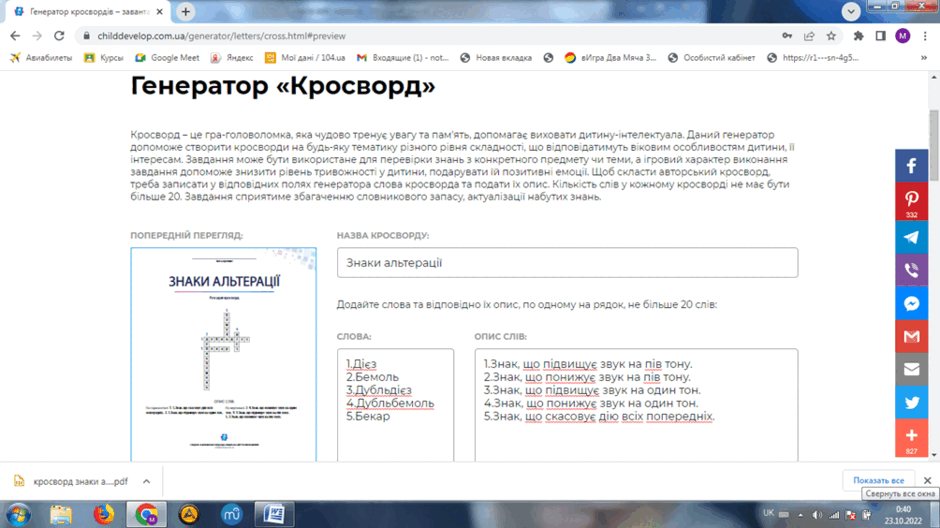Viewport: 940px width, 528px height.
Task: Share page via Messenger sidebar icon
Action: (911, 304)
